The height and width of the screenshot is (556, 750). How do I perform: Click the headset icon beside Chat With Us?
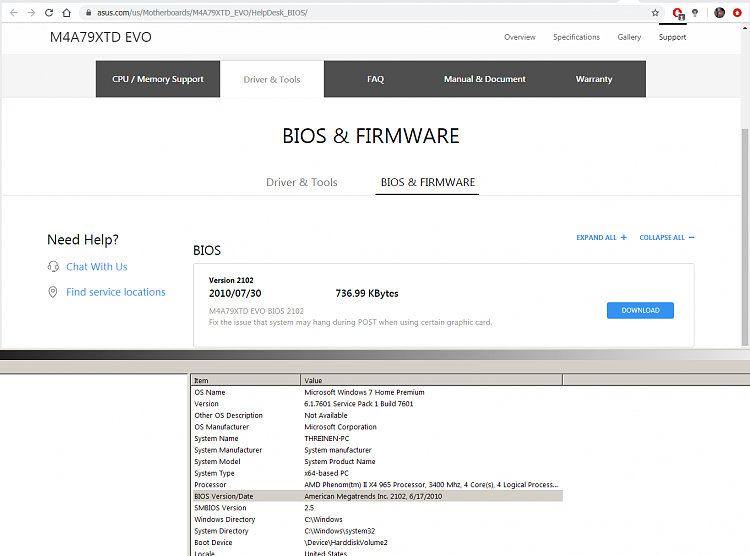click(53, 267)
